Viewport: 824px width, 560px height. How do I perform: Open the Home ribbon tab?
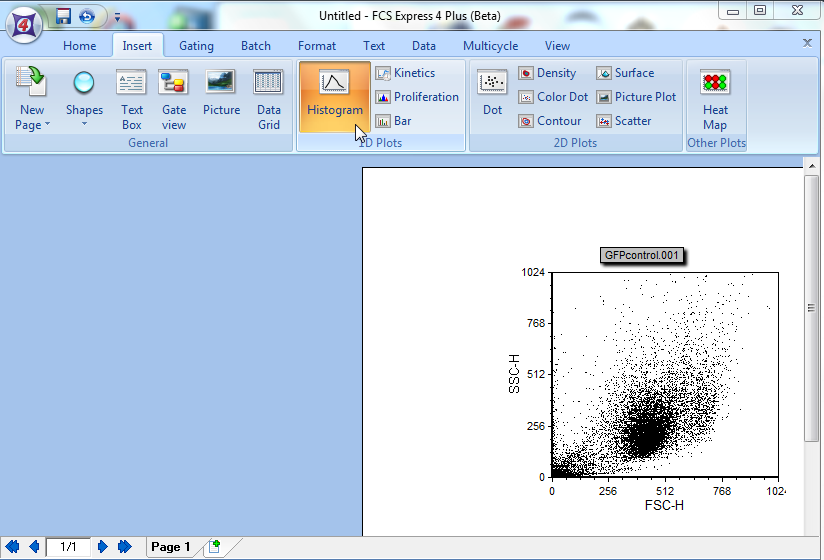[x=79, y=46]
